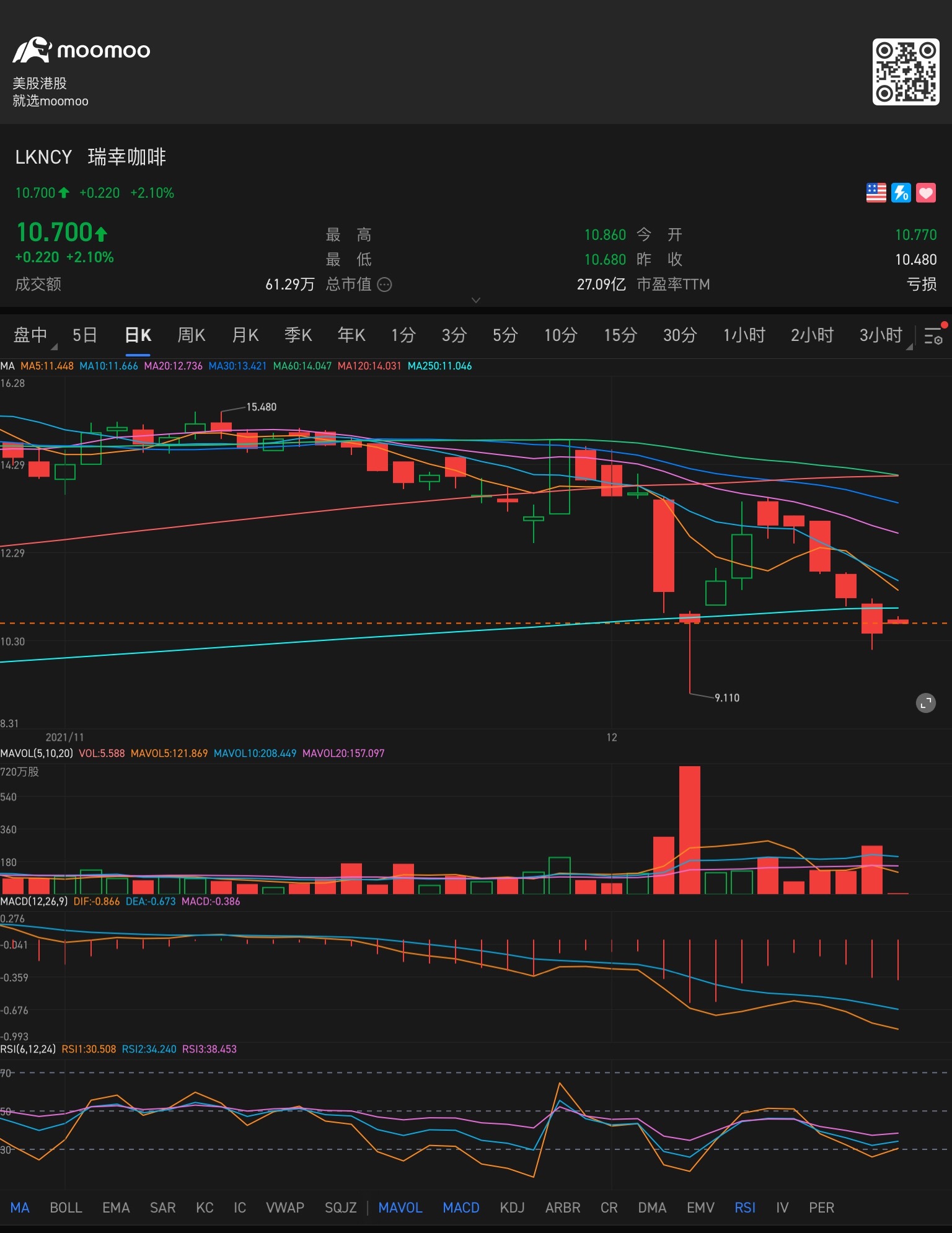952x1233 pixels.
Task: Select the 1小时 interval tab
Action: pos(744,335)
